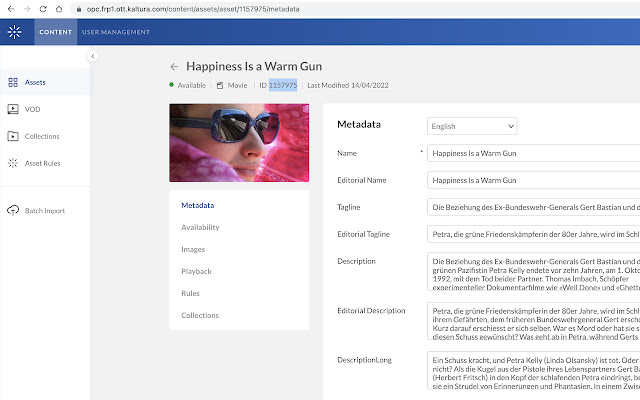
Task: Click the Editorial Description text area
Action: tap(533, 321)
